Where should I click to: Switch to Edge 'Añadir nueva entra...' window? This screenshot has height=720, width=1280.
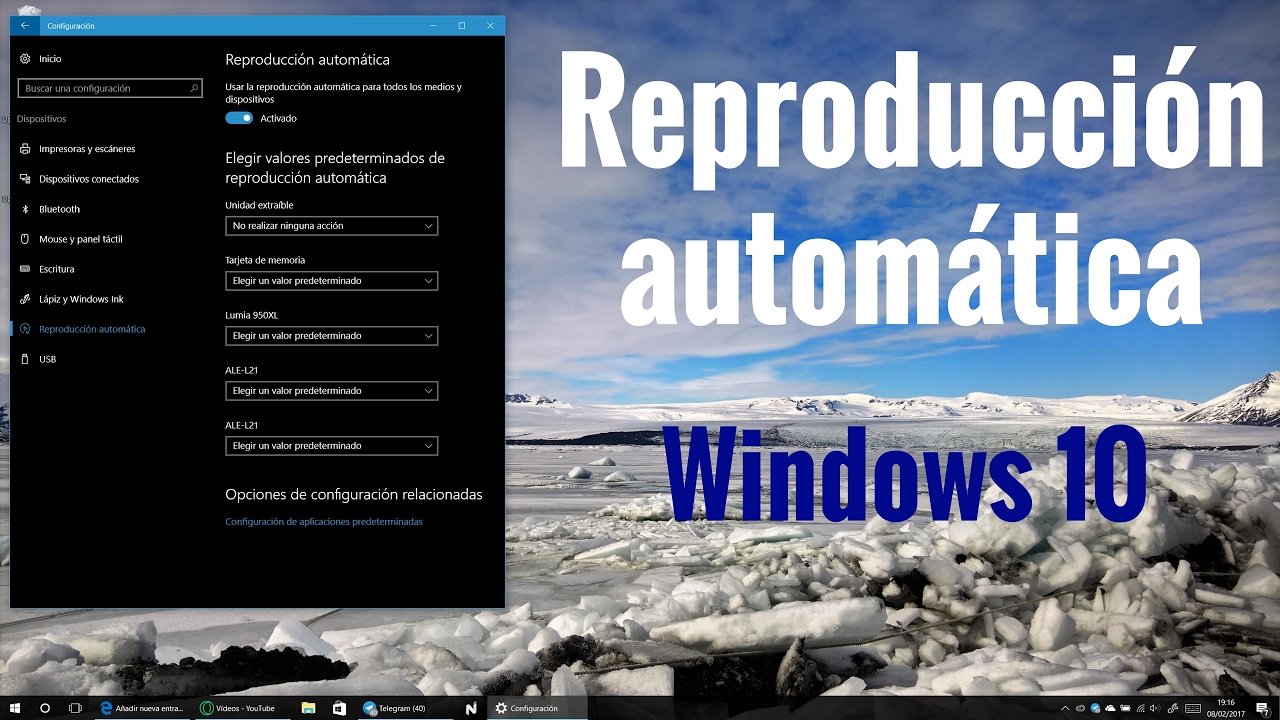[142, 708]
